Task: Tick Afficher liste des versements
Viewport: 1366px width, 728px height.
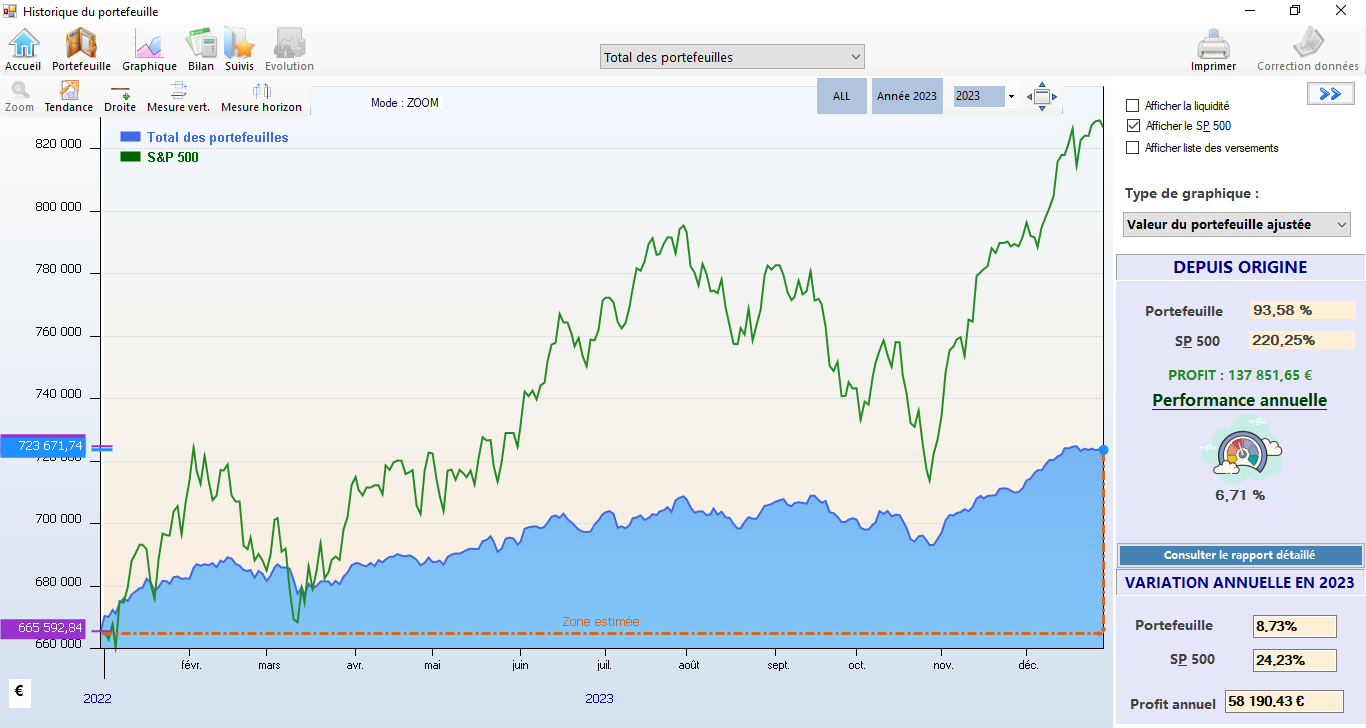Action: (x=1132, y=147)
